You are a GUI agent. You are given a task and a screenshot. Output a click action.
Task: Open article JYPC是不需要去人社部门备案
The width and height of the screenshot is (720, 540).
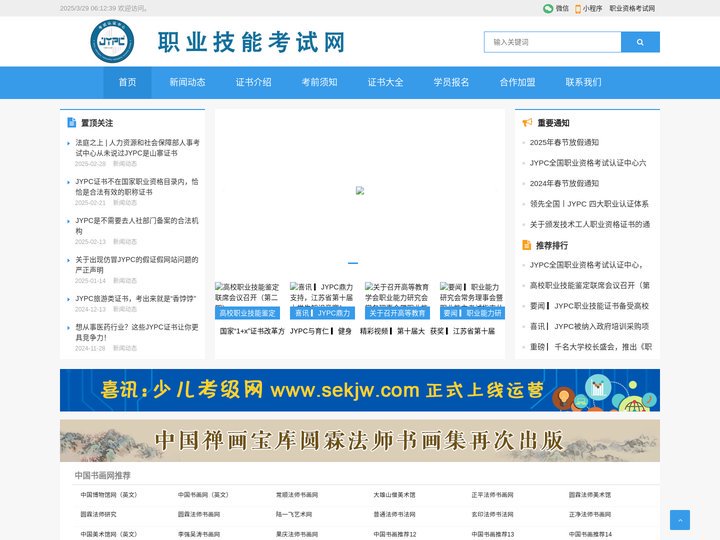137,226
